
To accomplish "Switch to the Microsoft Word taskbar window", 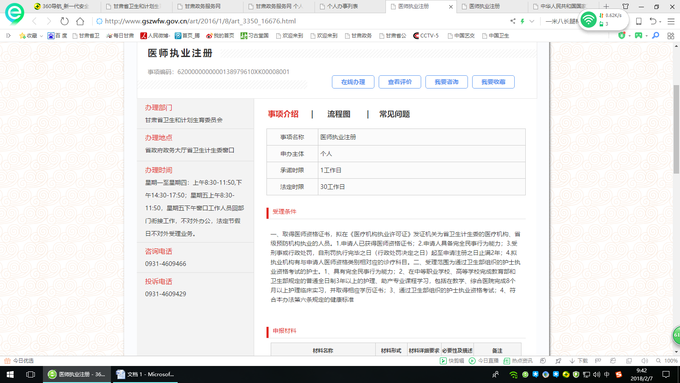I will coord(145,374).
